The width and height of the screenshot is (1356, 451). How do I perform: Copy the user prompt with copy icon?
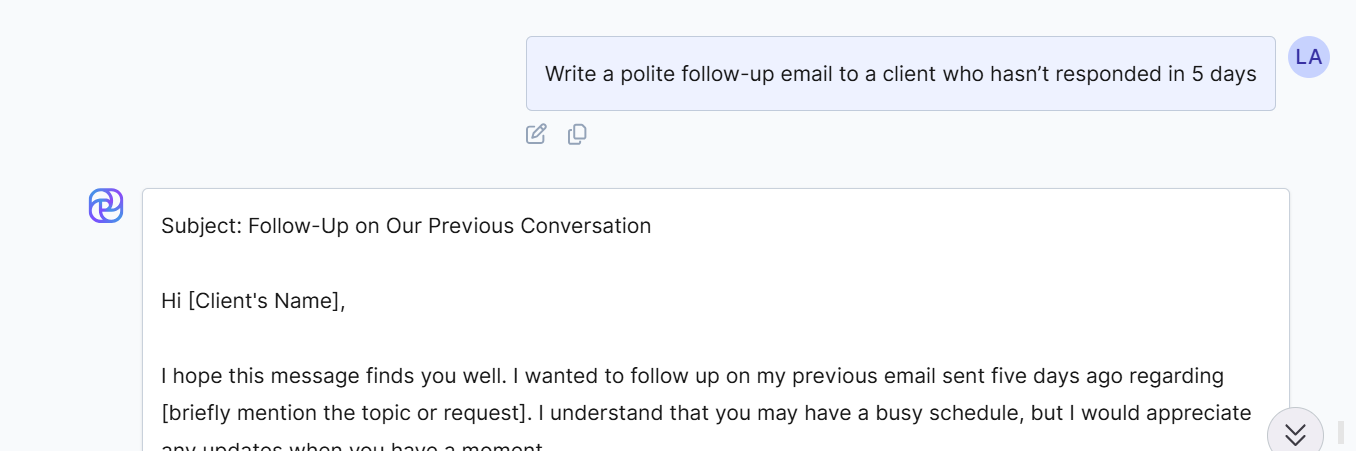(x=577, y=134)
